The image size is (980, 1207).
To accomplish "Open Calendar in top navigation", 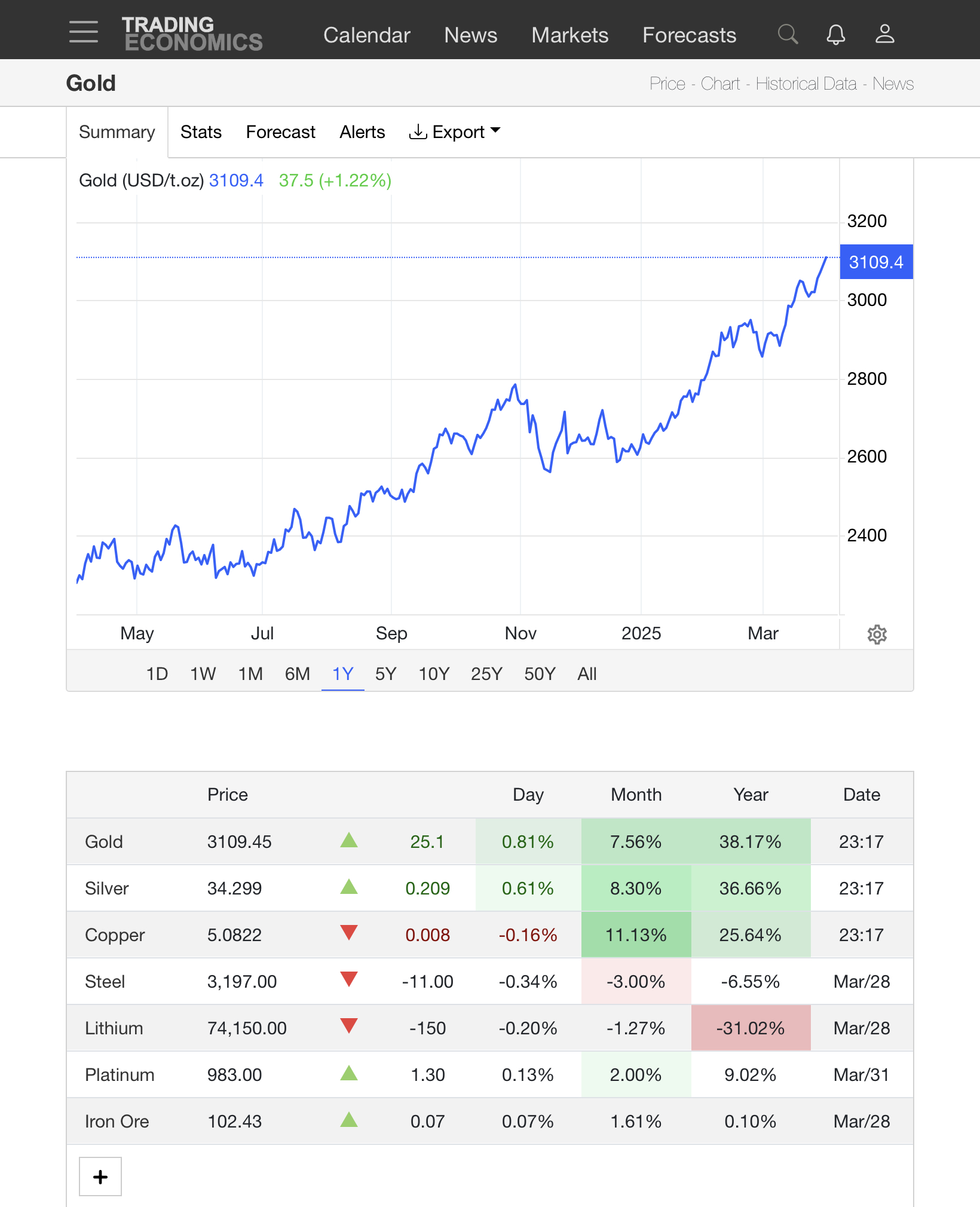I will tap(367, 35).
